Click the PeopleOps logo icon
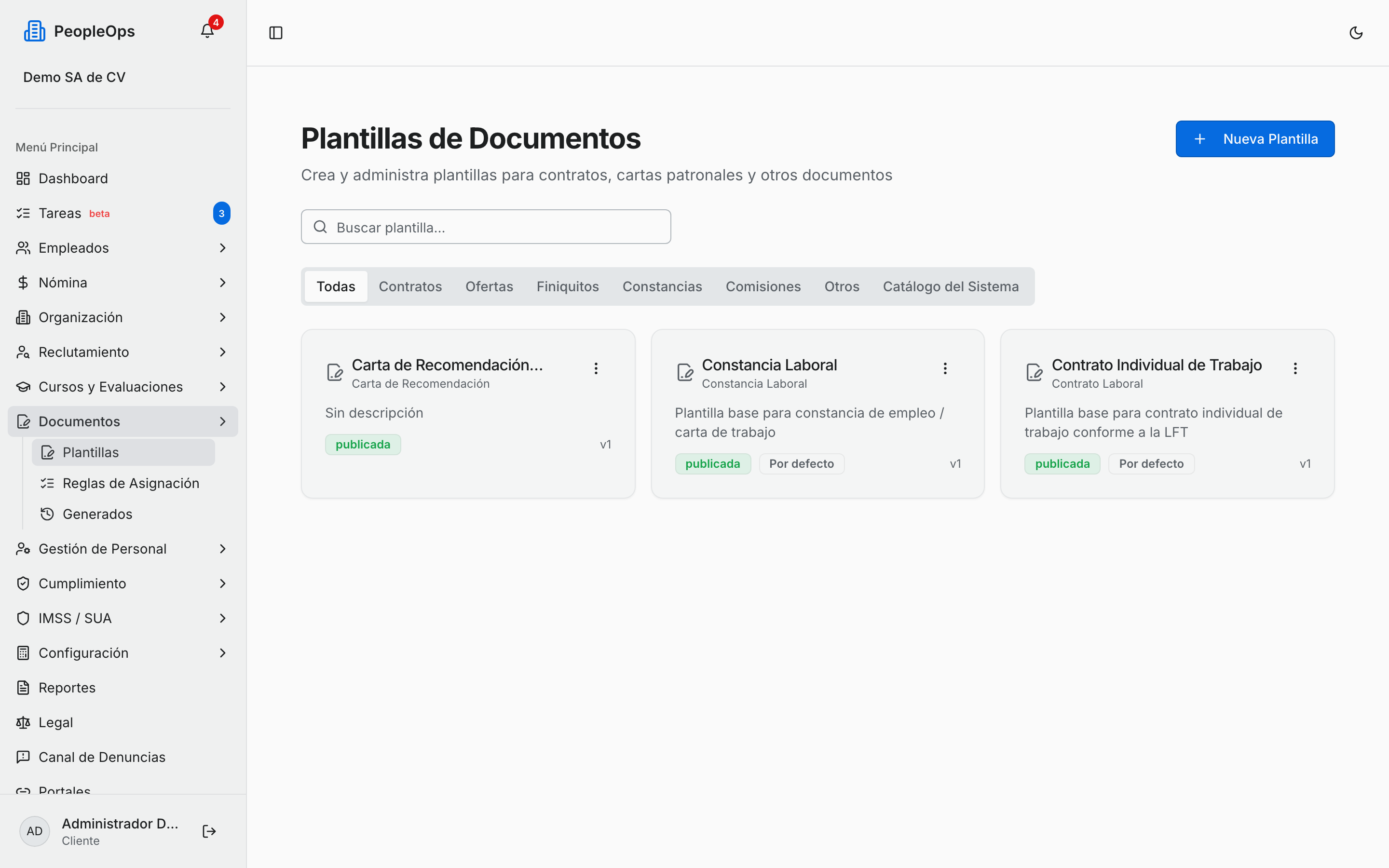 pyautogui.click(x=34, y=31)
